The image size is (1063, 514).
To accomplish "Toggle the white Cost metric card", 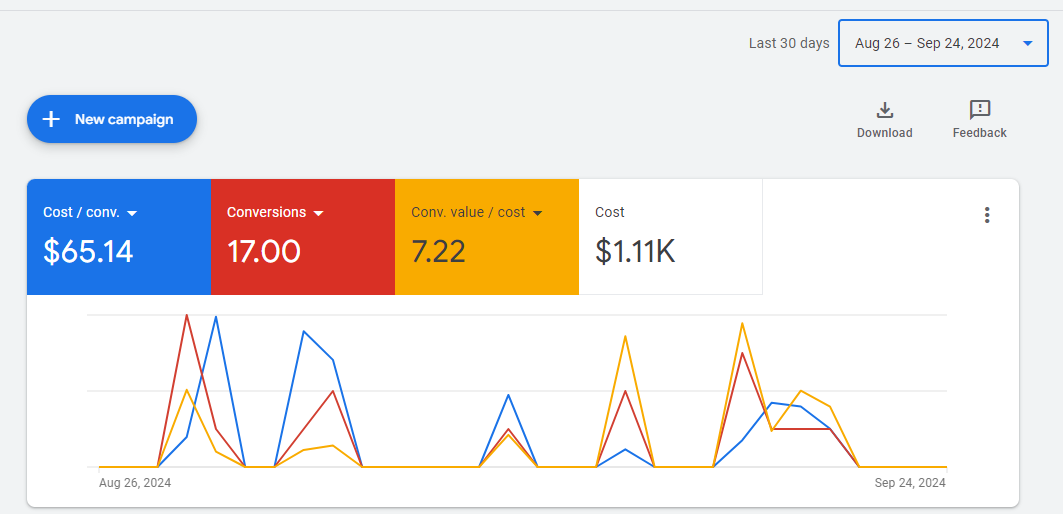I will (670, 237).
